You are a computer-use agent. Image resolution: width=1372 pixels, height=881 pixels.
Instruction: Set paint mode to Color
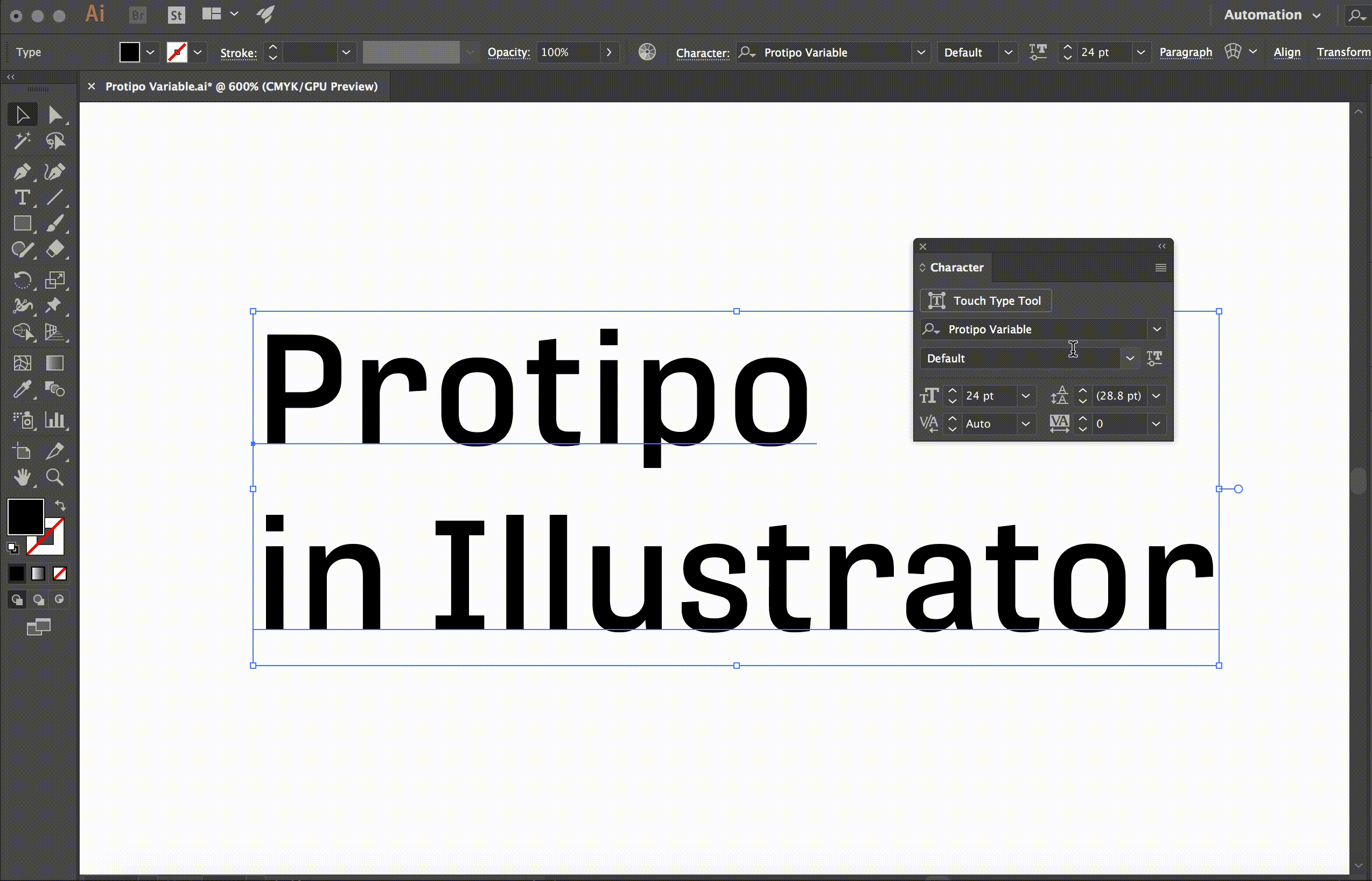(x=17, y=573)
